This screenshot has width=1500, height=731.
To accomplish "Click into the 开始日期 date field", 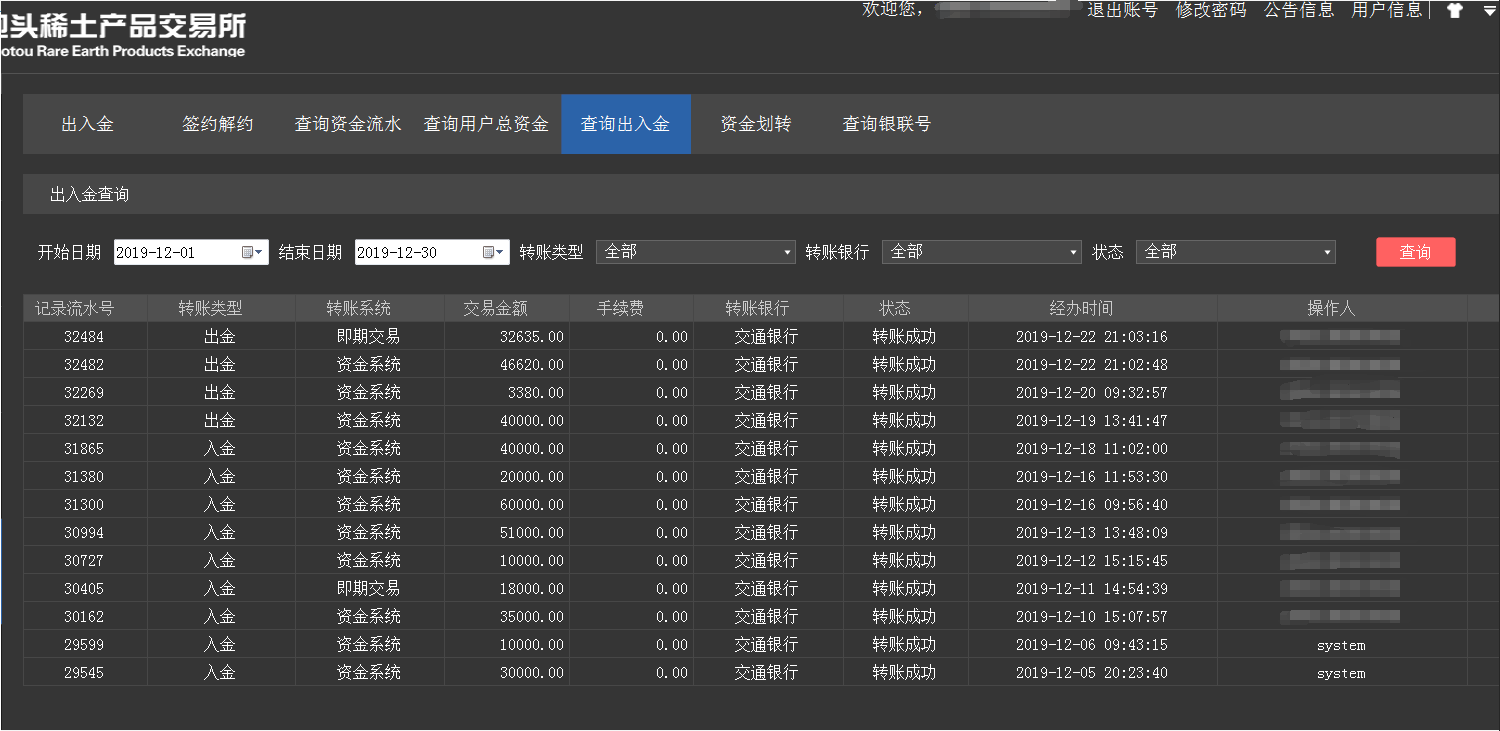I will point(175,253).
